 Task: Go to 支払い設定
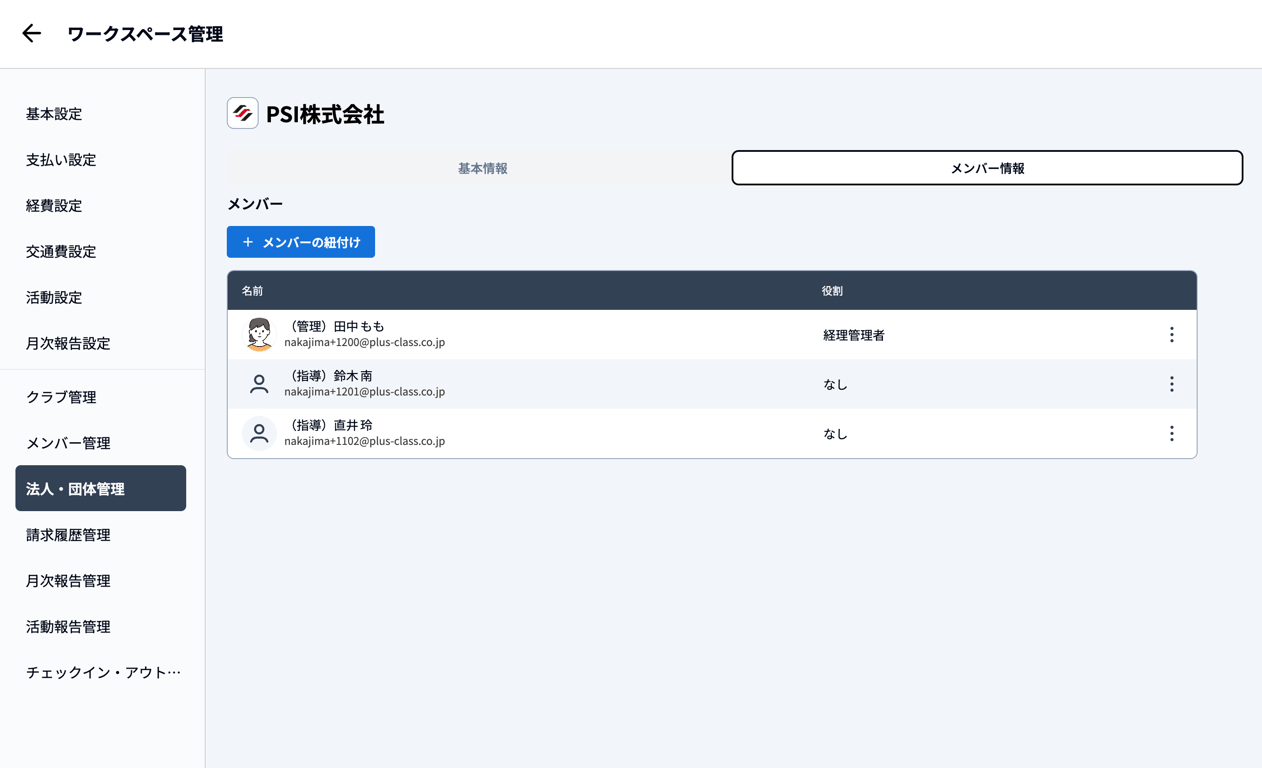pos(61,160)
